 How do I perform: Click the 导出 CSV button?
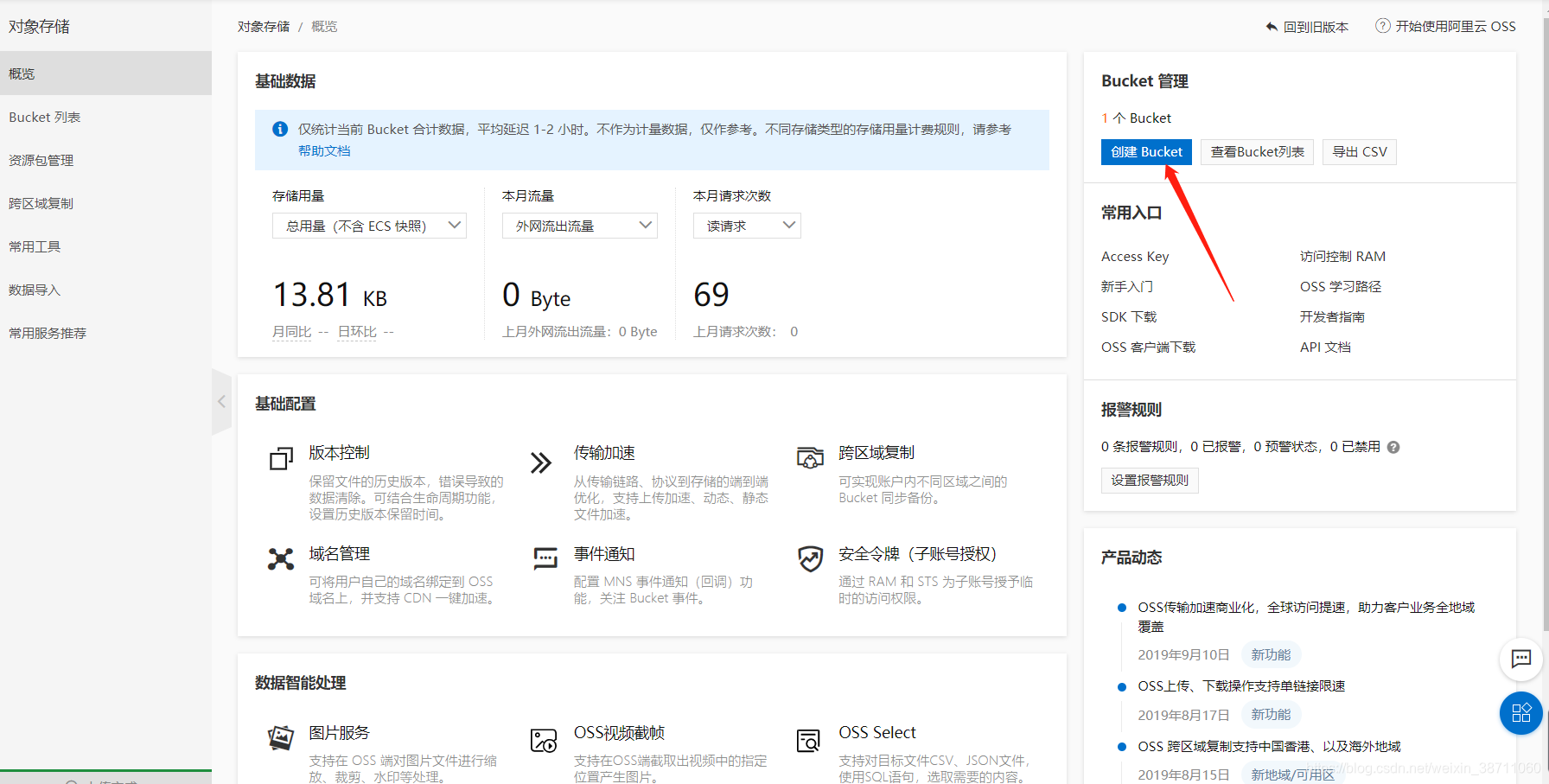(1359, 152)
